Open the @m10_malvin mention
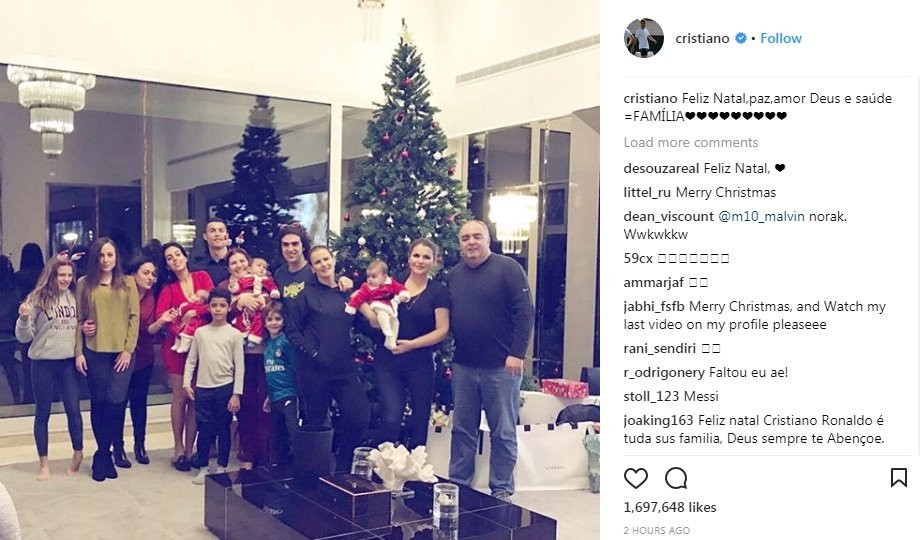Image resolution: width=920 pixels, height=540 pixels. tap(762, 217)
